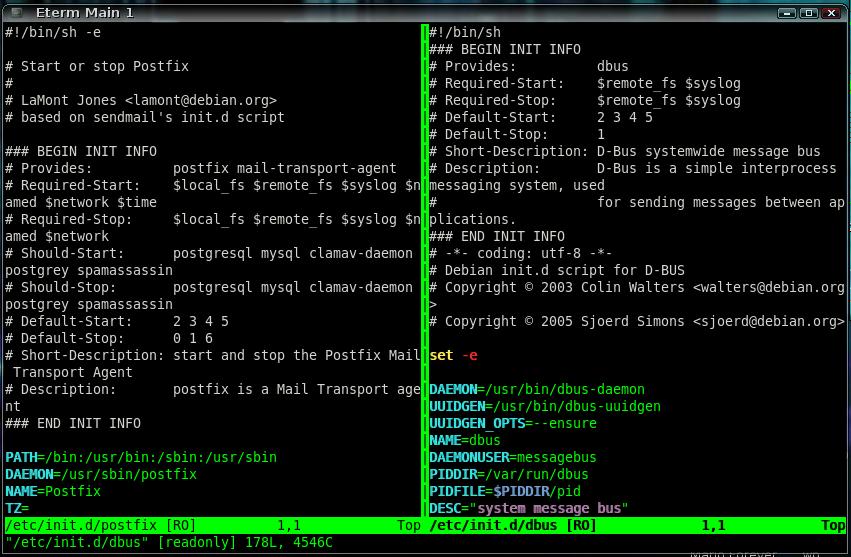
Task: Click the UUIDGEN_OPTS=--ensure line
Action: pos(512,423)
